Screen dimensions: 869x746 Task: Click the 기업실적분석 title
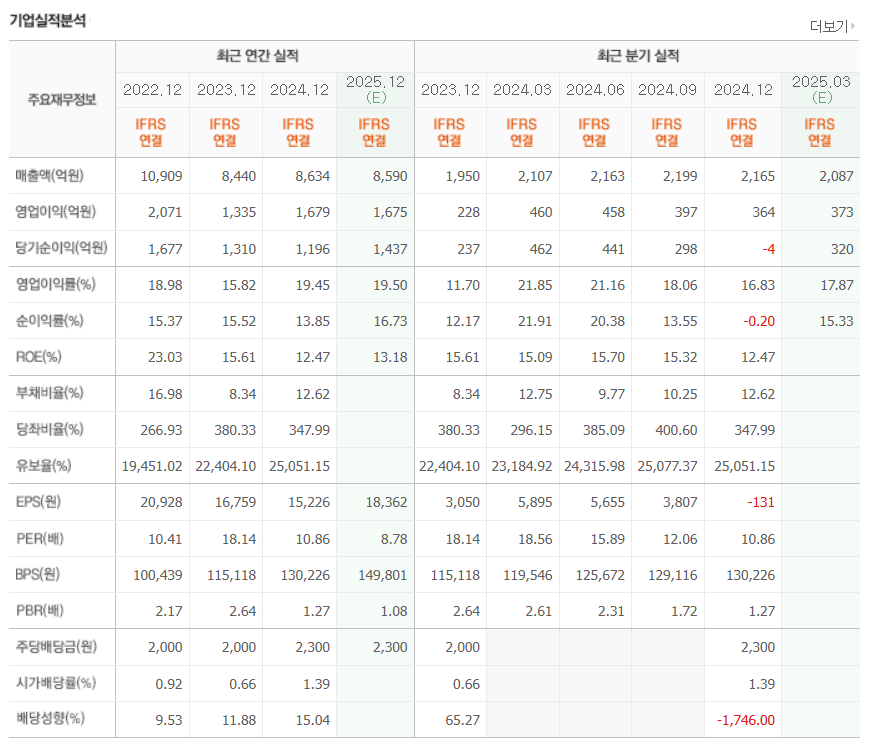pos(48,21)
